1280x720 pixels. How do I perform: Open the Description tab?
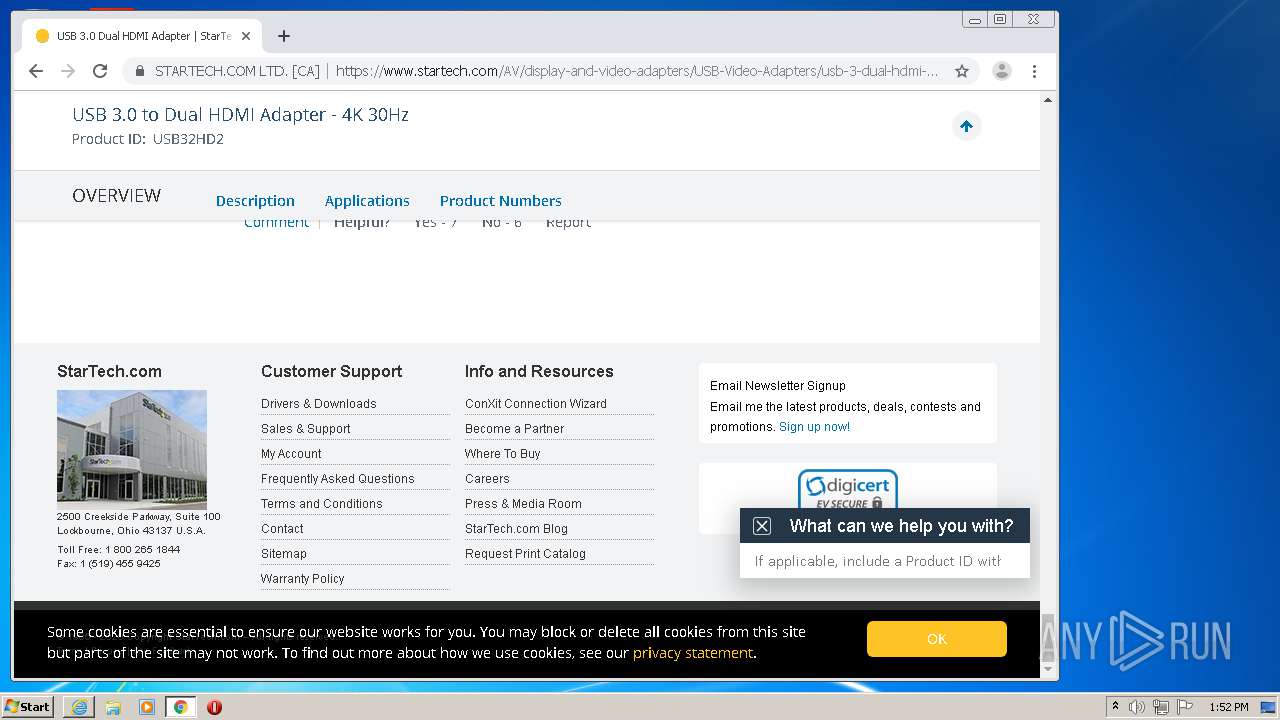tap(255, 201)
